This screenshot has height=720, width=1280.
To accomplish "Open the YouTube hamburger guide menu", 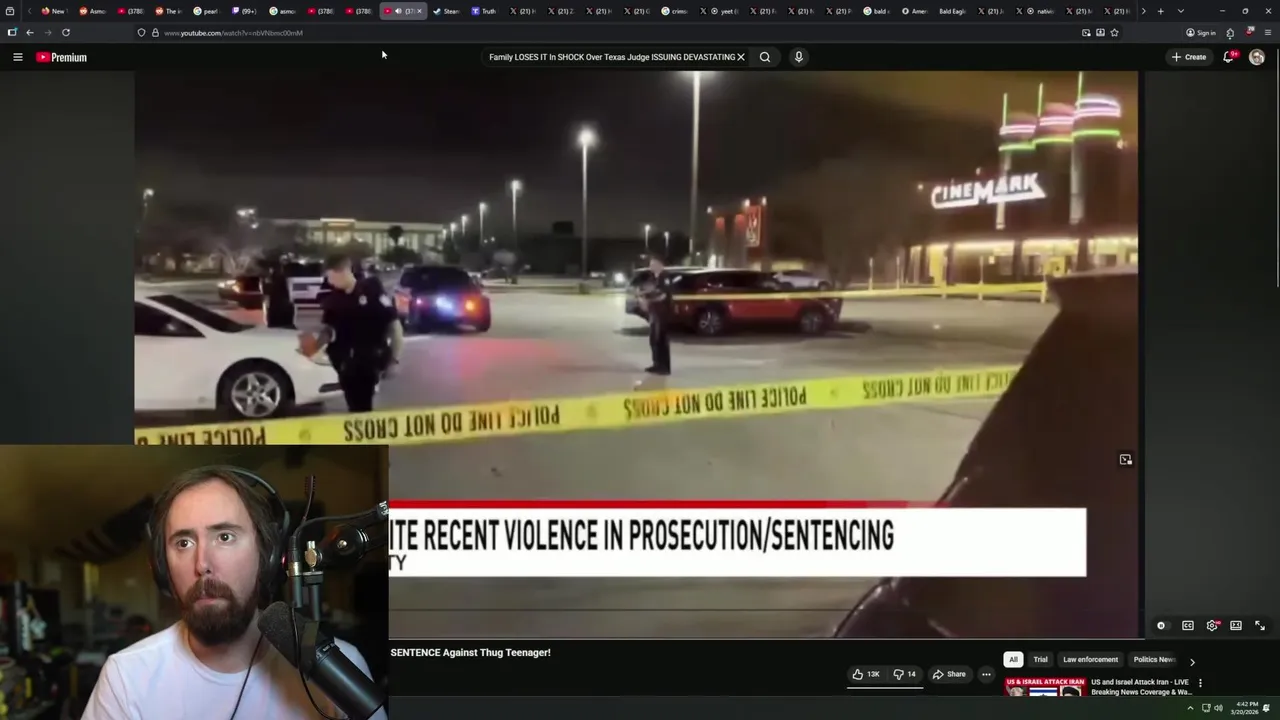I will coord(17,57).
